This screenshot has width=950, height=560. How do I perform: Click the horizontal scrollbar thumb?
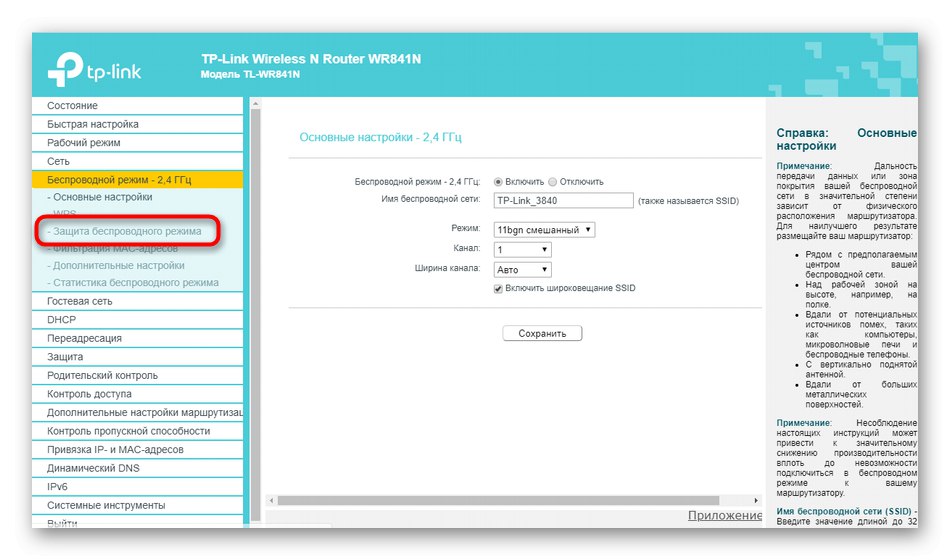pos(498,501)
